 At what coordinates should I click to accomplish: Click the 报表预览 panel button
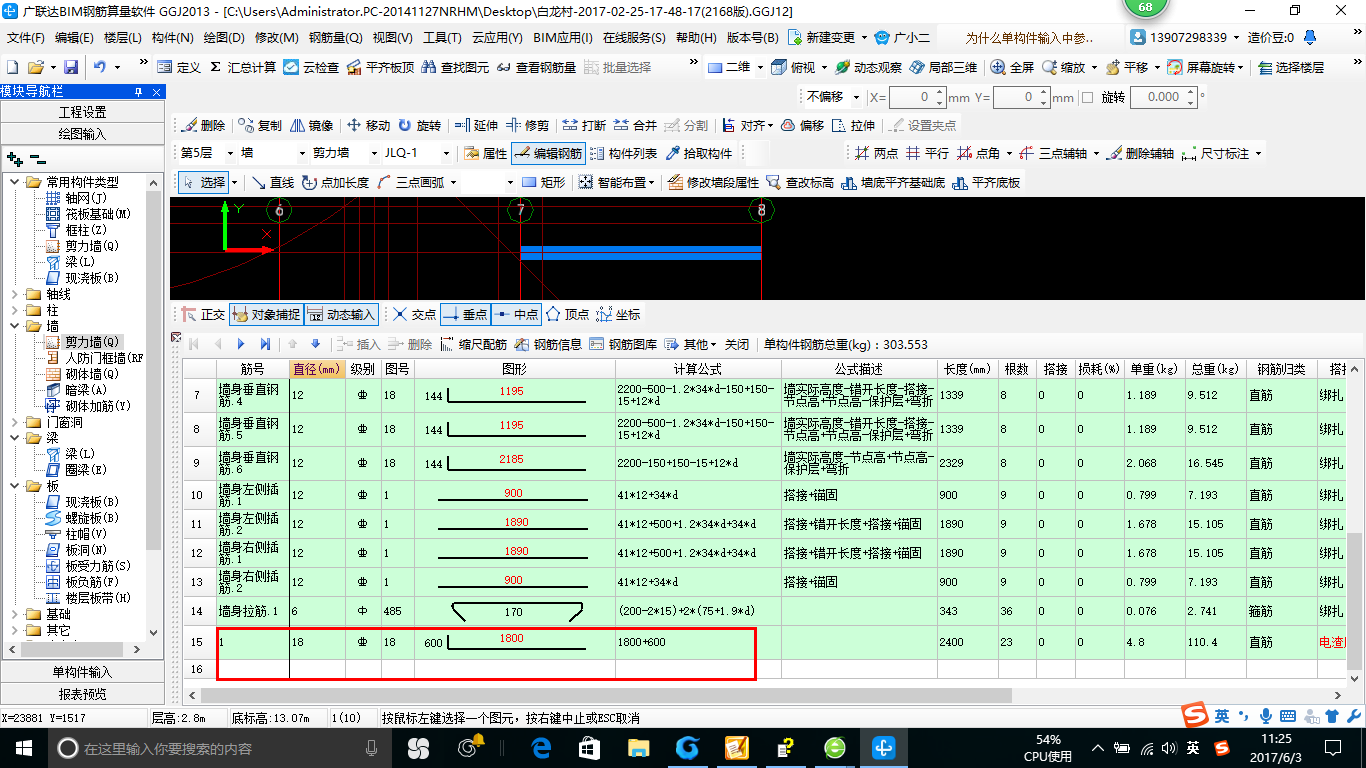[x=82, y=693]
